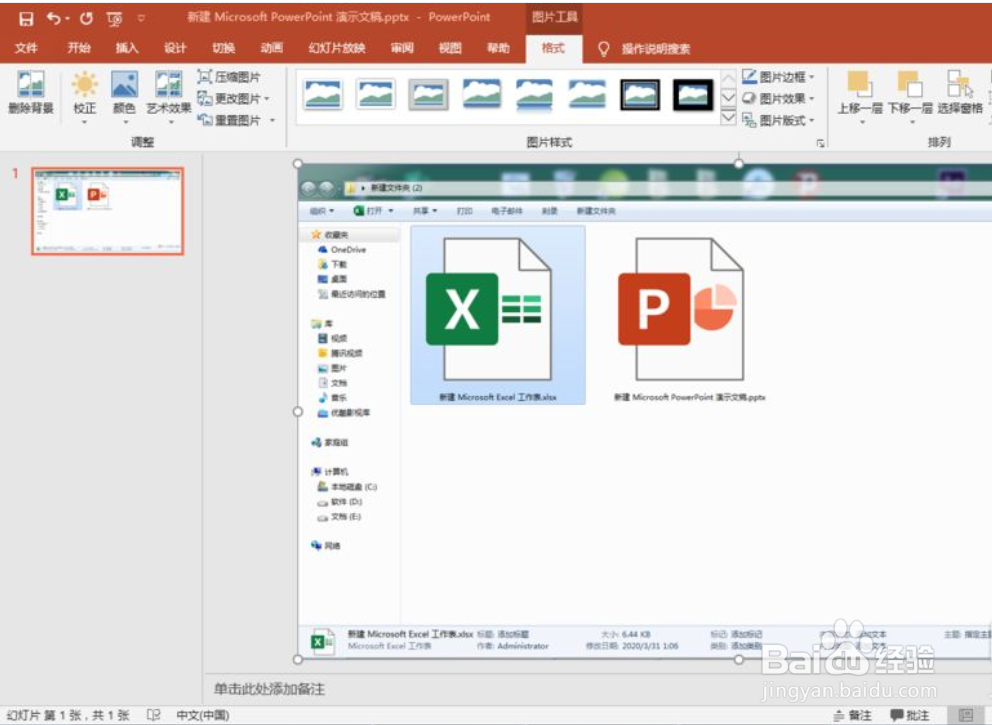Open the 帮助 tab

[498, 48]
